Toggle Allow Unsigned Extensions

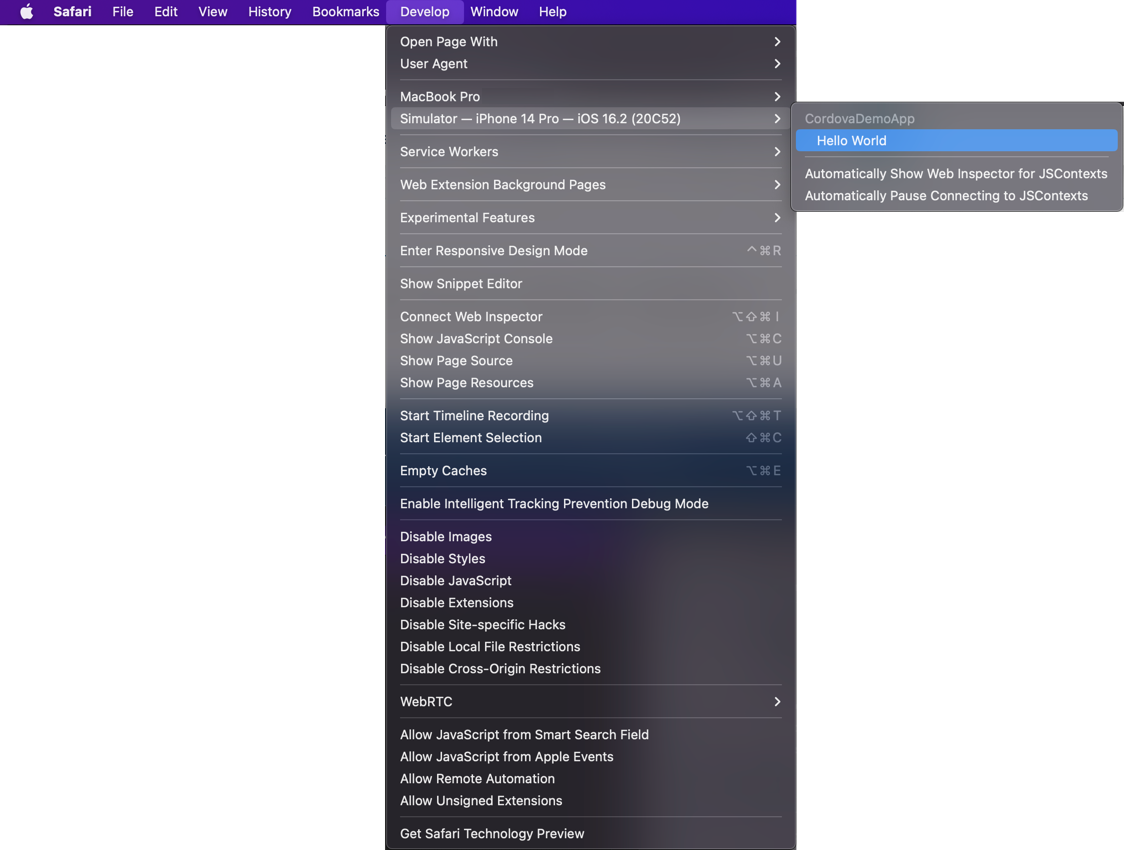tap(591, 801)
